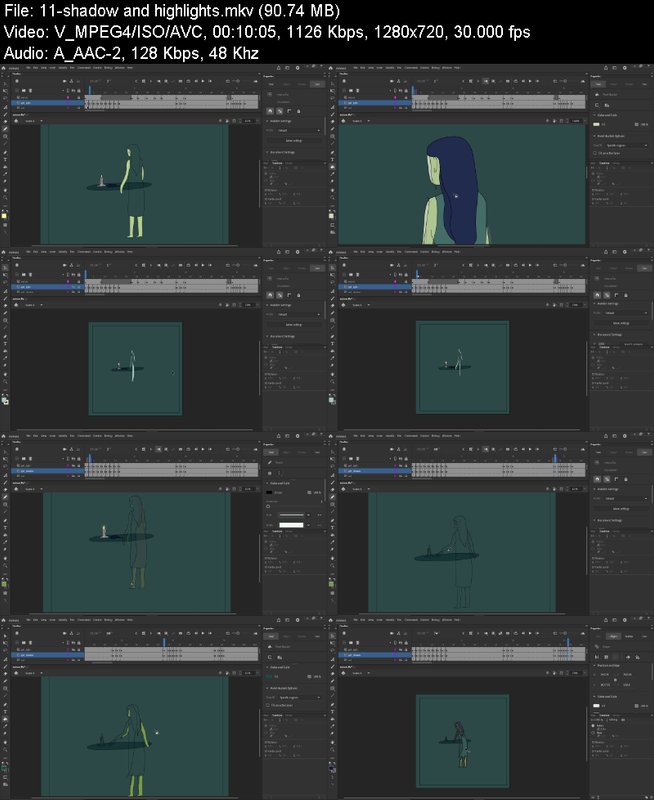
Task: Select Eyedropper tool in close-up hair frame
Action: click(333, 174)
